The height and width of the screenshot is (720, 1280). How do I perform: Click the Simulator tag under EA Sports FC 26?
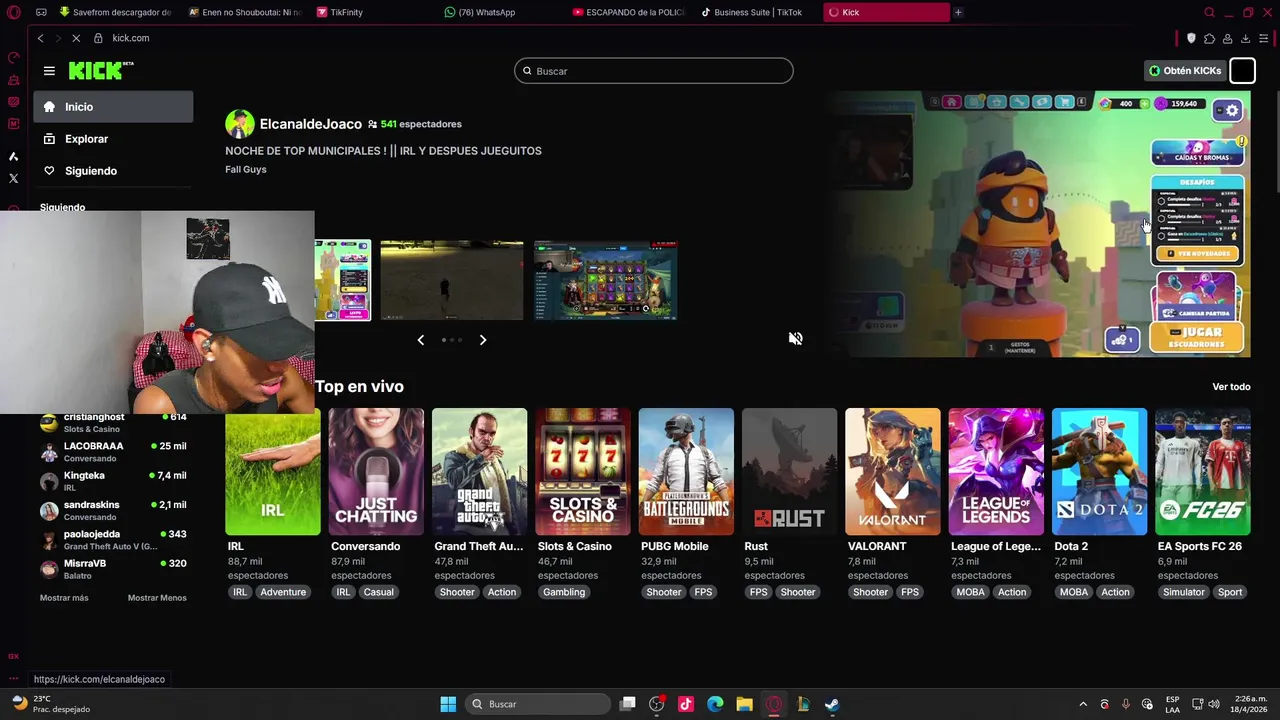1184,592
